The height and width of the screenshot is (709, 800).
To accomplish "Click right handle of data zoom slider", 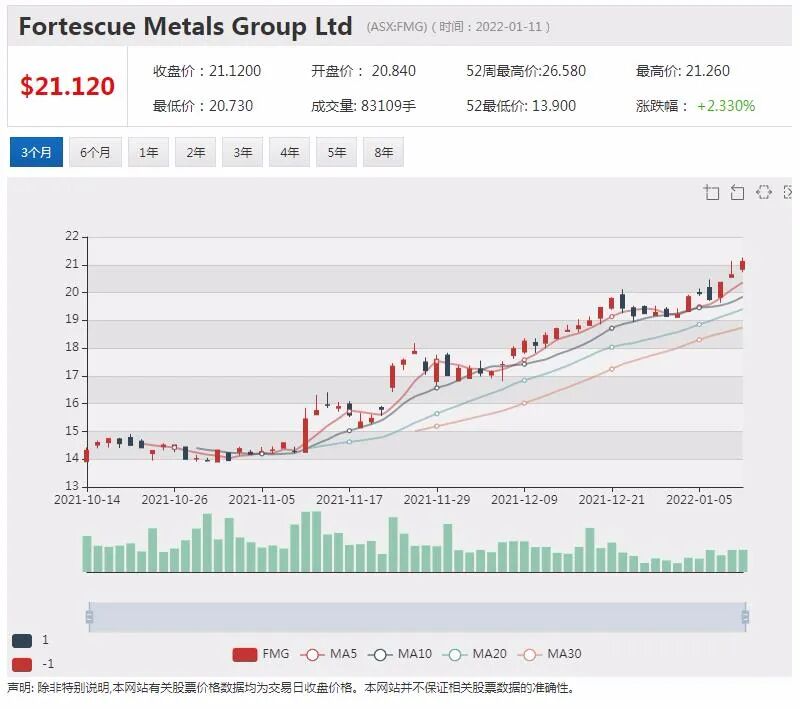I will click(745, 617).
